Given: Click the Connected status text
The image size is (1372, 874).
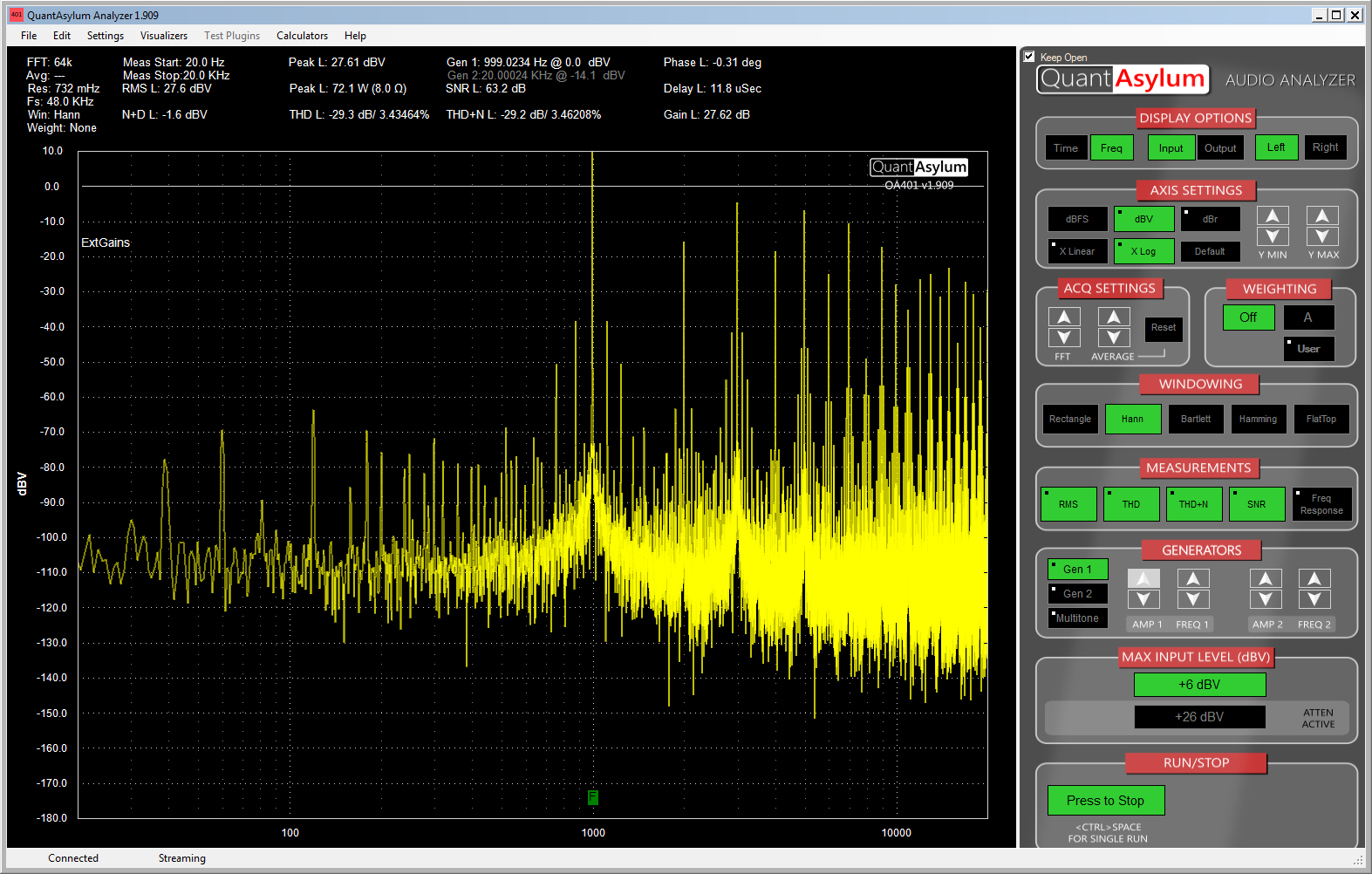Looking at the screenshot, I should coord(73,858).
